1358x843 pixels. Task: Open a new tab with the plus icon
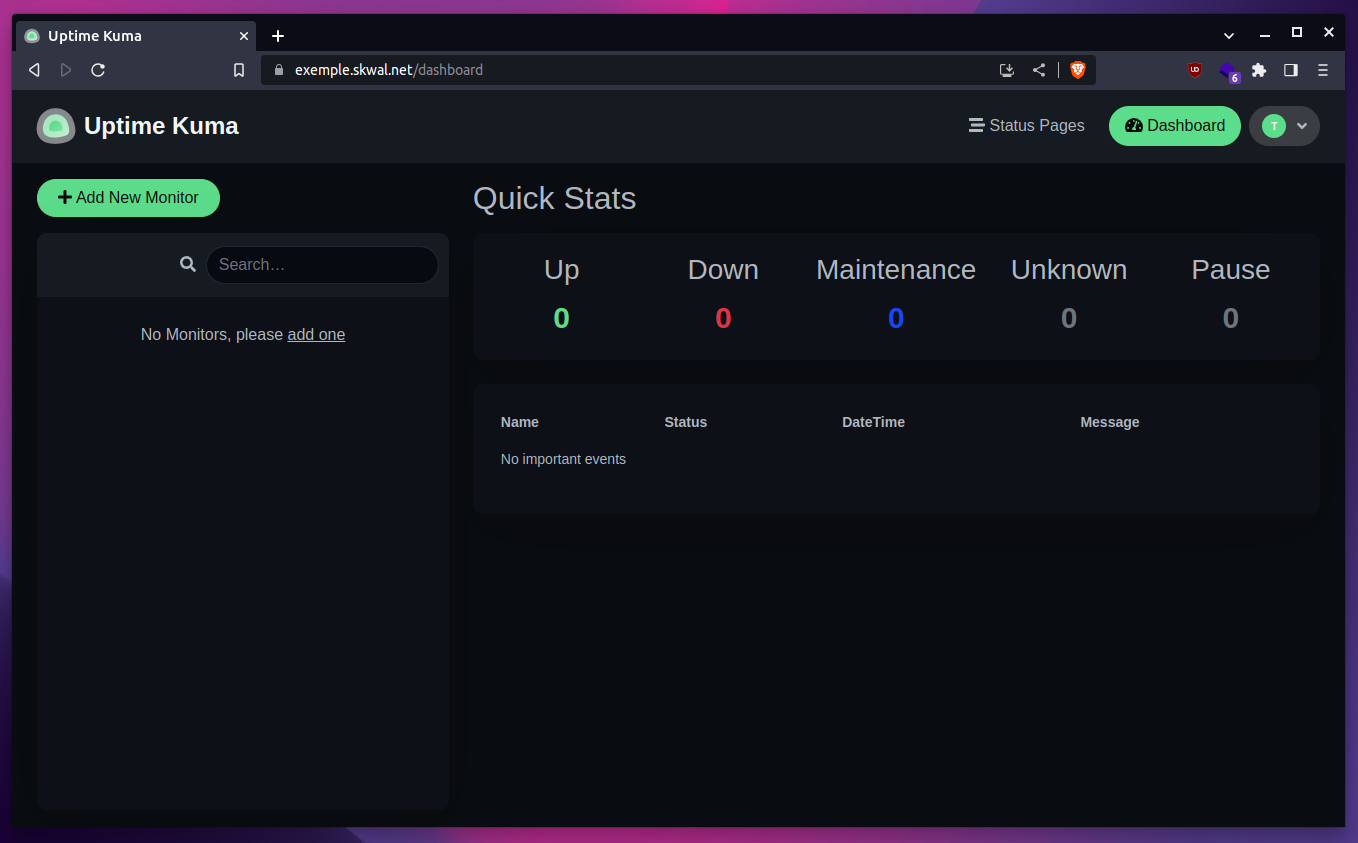[x=278, y=36]
